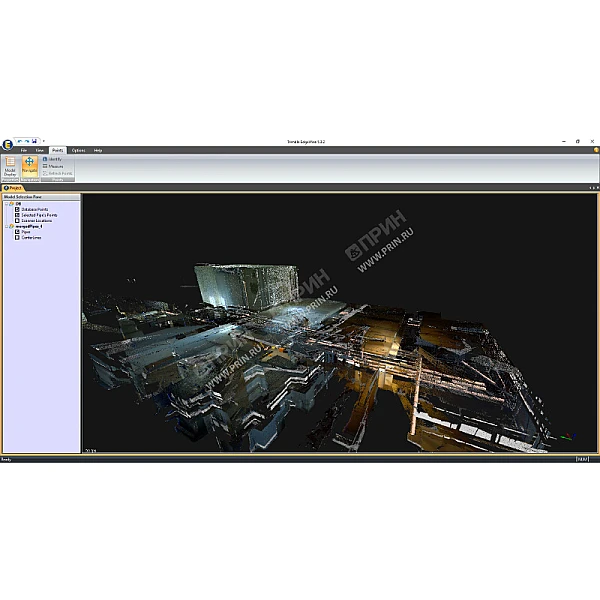The width and height of the screenshot is (600, 600).
Task: Click the 3D axis gizmo in viewport
Action: click(x=566, y=436)
